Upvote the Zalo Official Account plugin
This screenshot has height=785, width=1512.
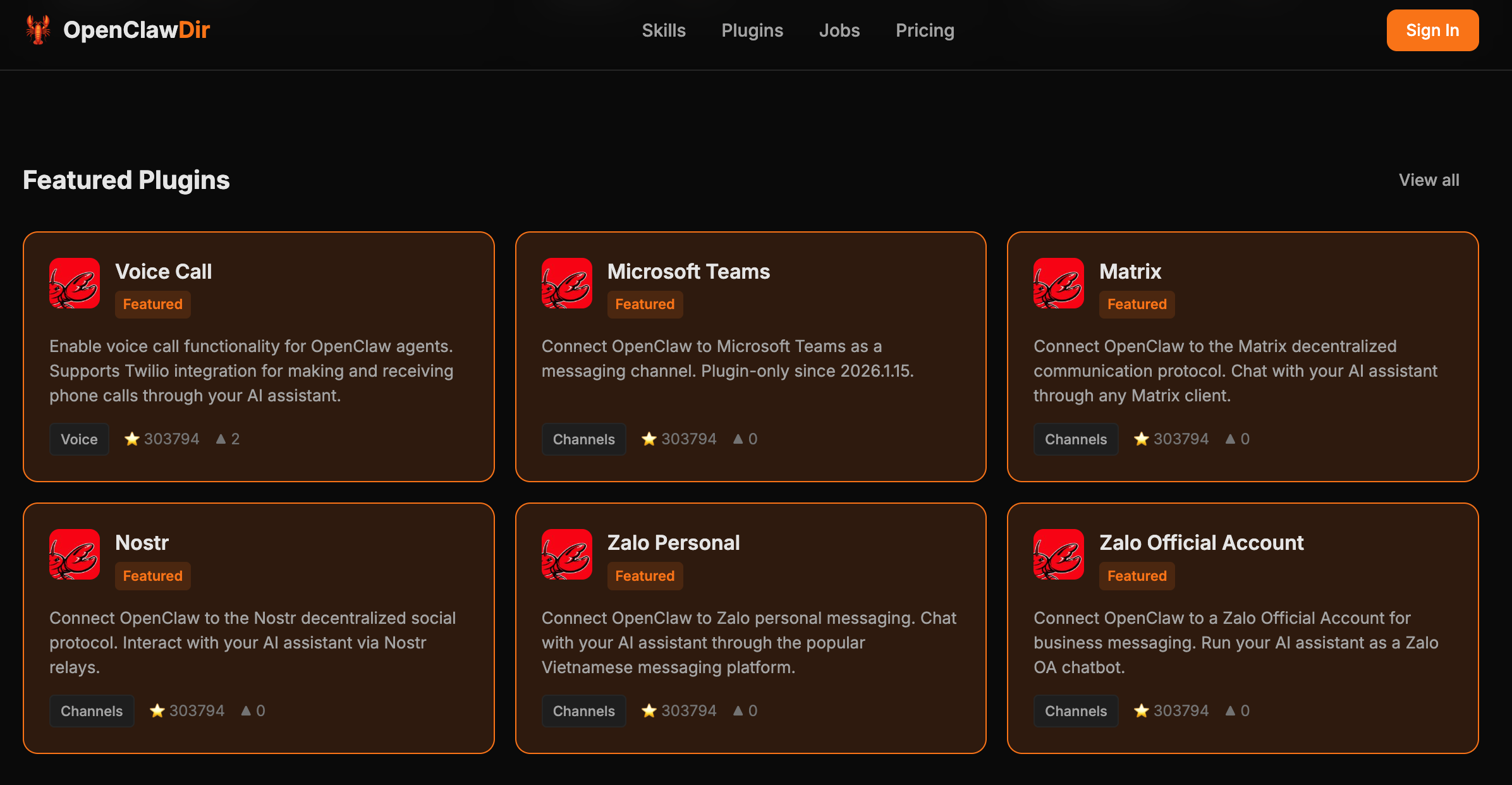tap(1230, 710)
